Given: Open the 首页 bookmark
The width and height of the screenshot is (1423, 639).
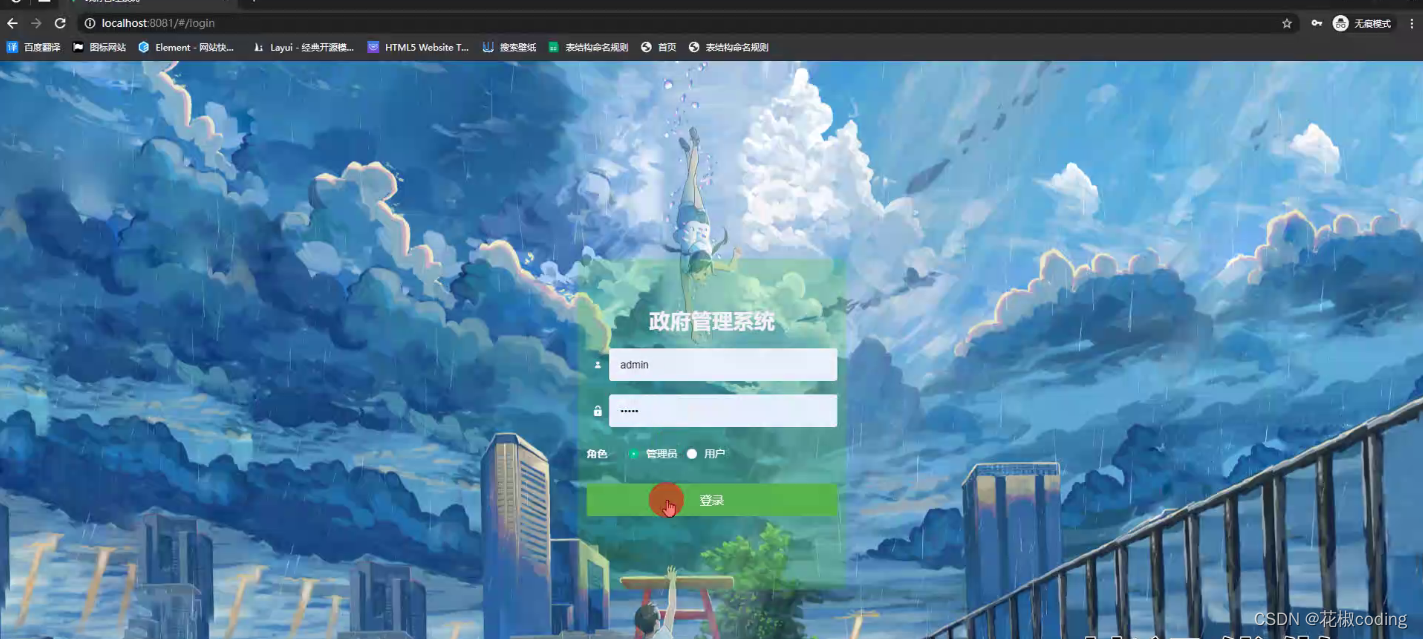Looking at the screenshot, I should click(660, 46).
